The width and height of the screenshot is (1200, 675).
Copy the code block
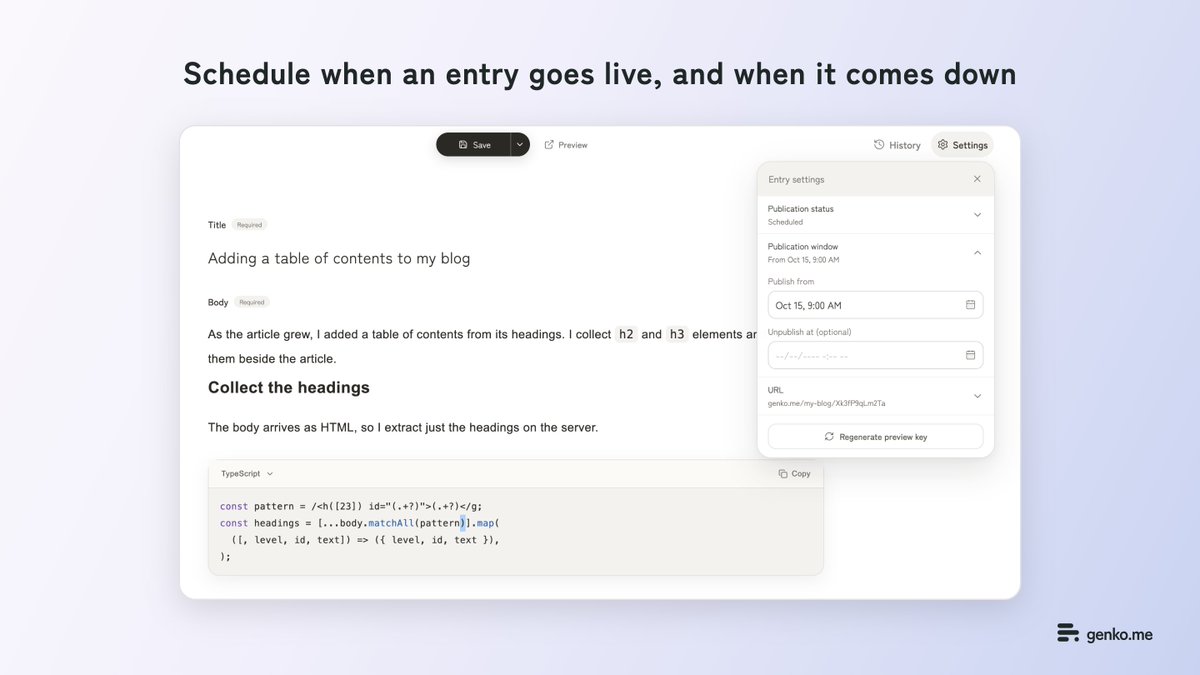pyautogui.click(x=795, y=474)
